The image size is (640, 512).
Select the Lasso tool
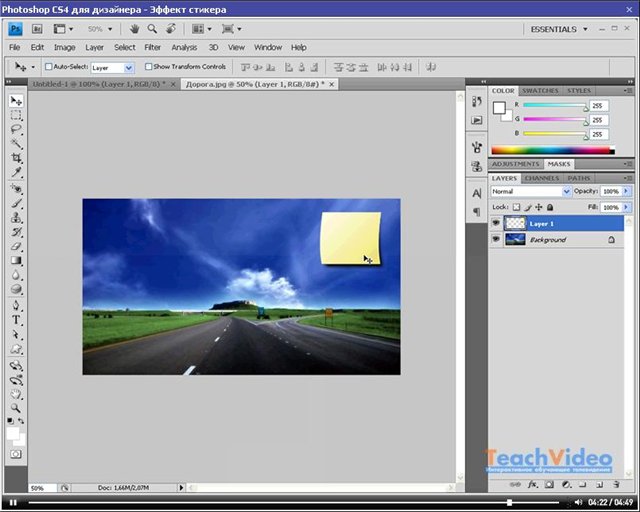(16, 129)
